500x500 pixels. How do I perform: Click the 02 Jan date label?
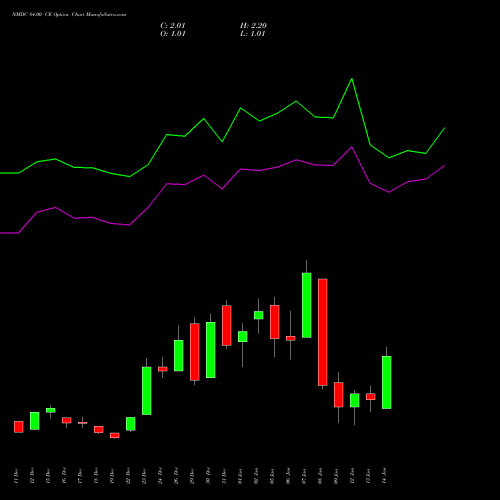pyautogui.click(x=256, y=476)
